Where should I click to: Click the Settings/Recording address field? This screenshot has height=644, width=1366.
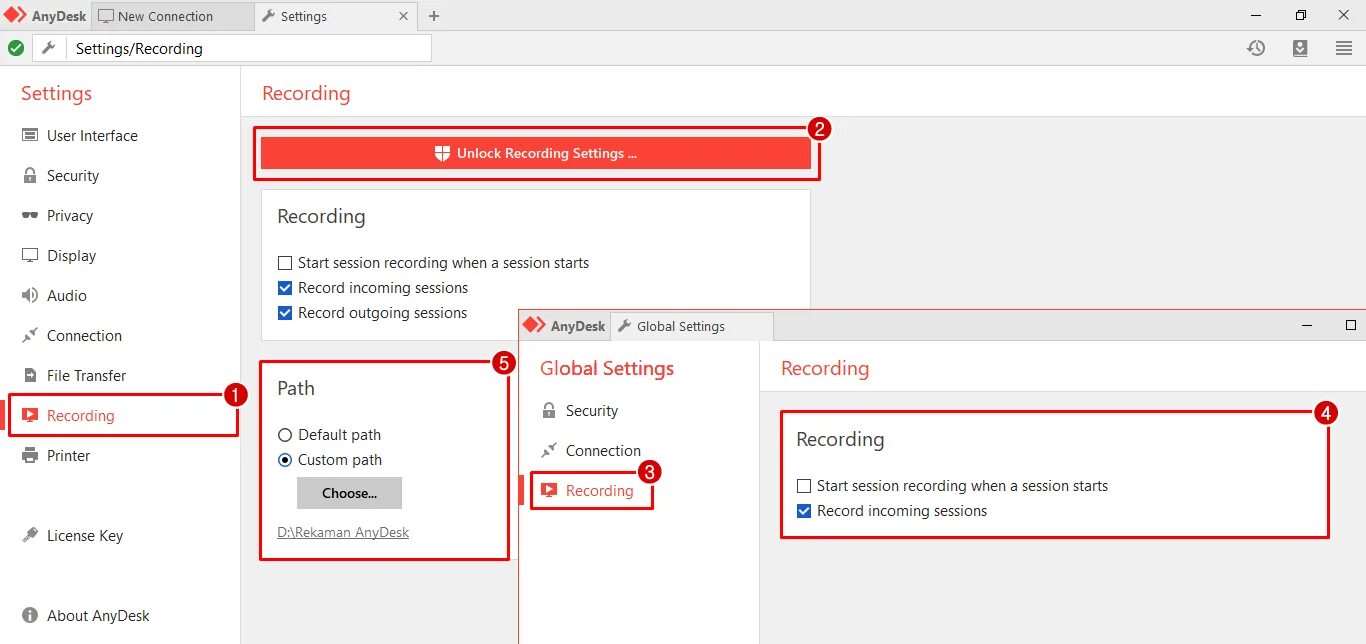click(x=249, y=48)
